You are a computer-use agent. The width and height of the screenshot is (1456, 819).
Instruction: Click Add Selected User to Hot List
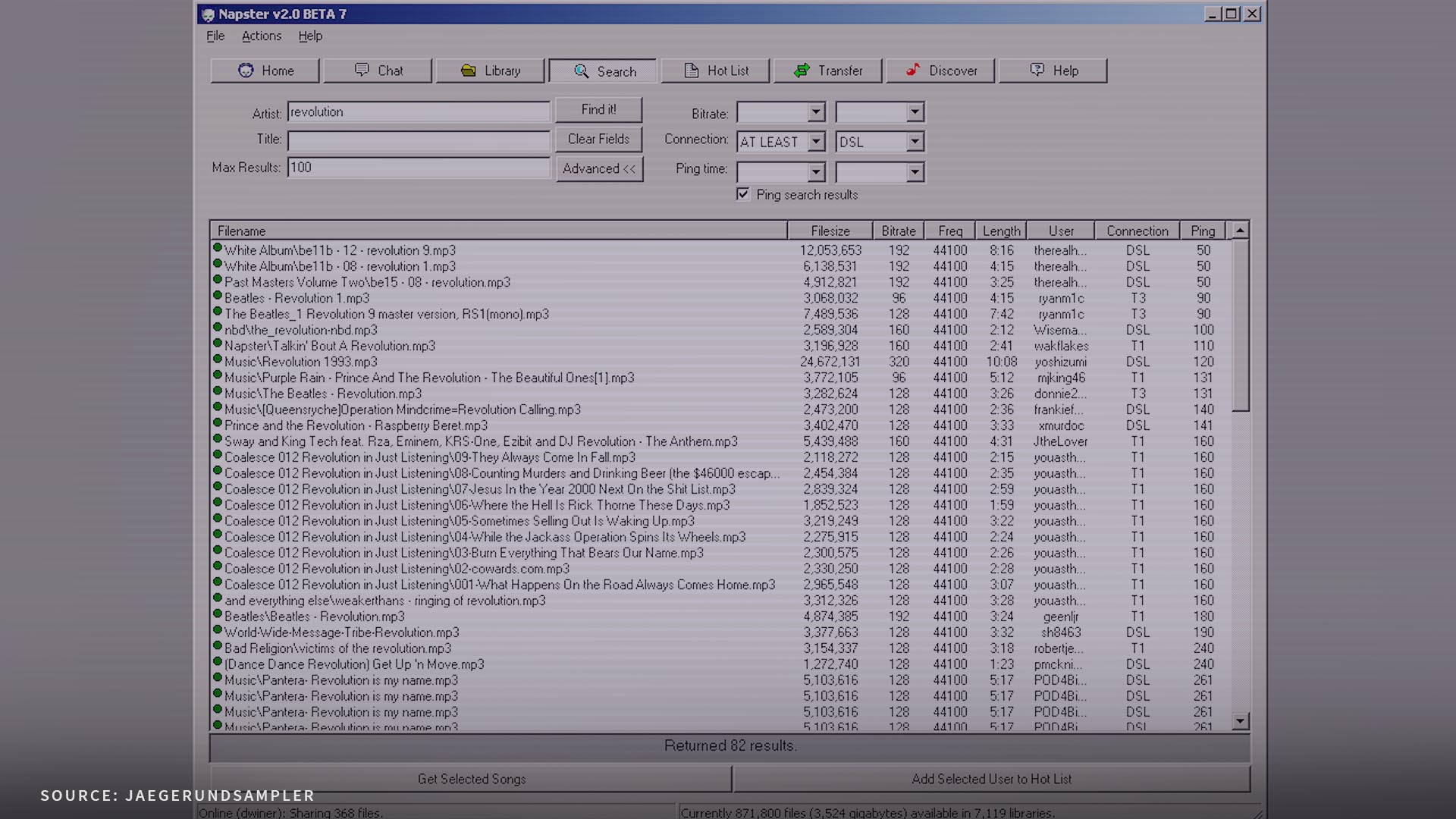[x=991, y=779]
